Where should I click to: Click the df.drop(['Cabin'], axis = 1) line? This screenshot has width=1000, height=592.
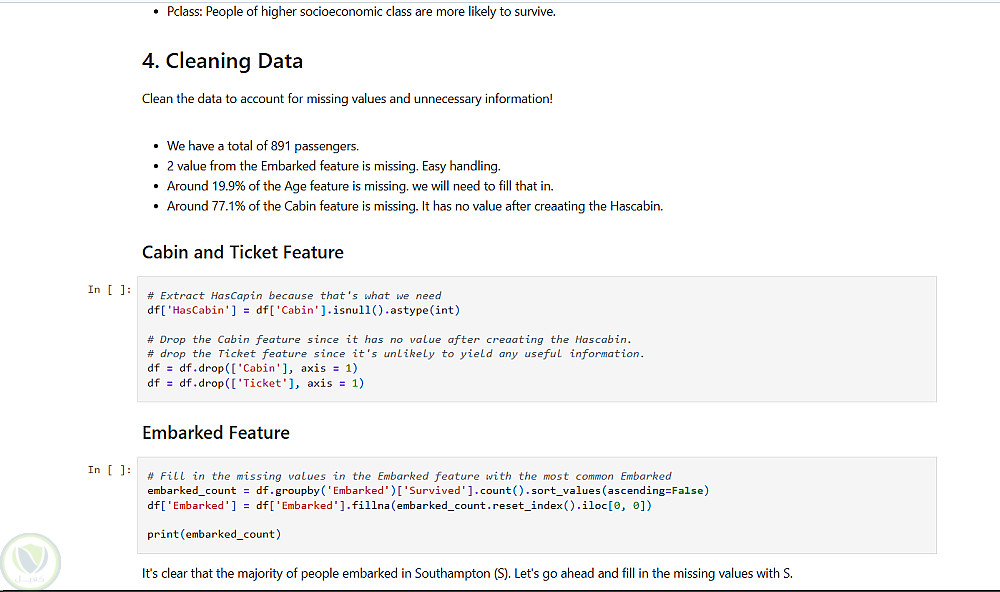pyautogui.click(x=252, y=368)
